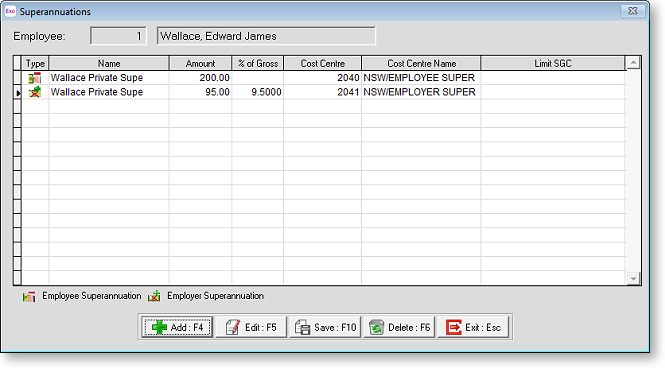Image resolution: width=665 pixels, height=368 pixels.
Task: Select the row selector for the 200.00 entry
Action: coord(17,78)
